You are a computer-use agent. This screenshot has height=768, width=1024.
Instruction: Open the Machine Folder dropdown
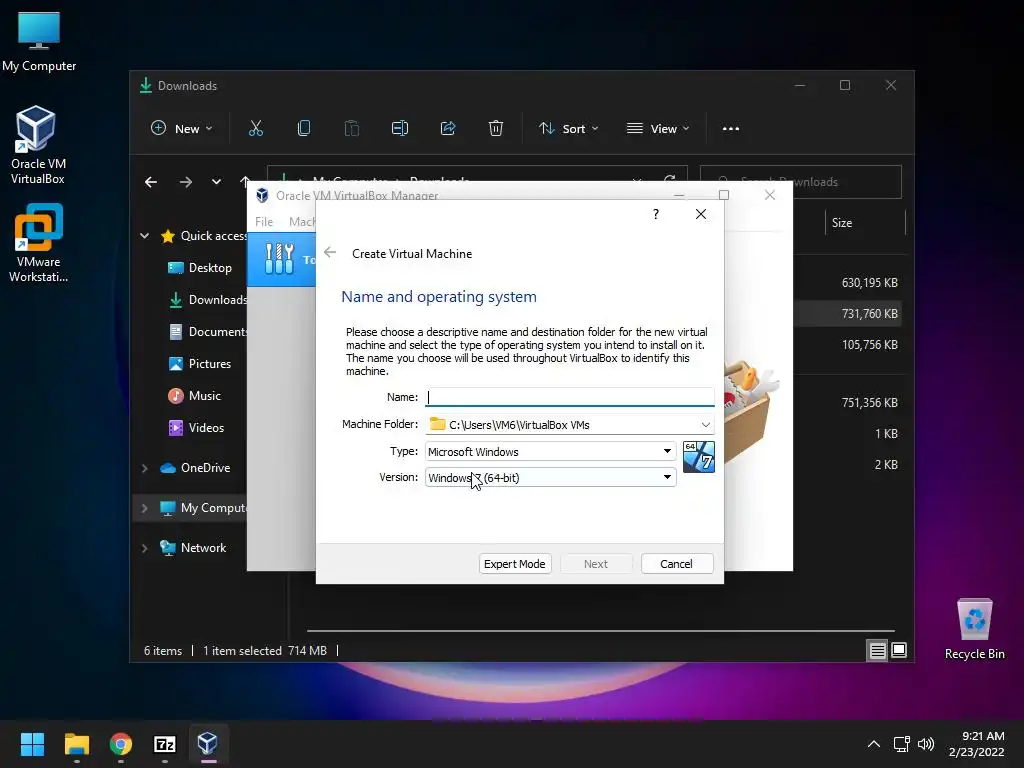click(705, 424)
